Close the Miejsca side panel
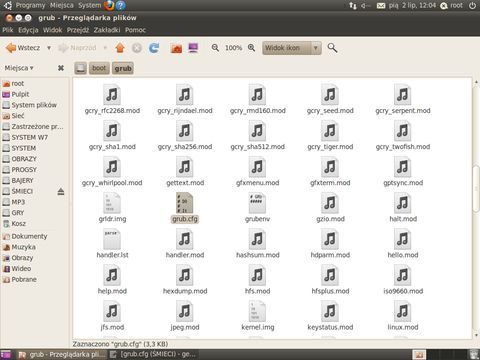Screen dimensions: 480x360 click(61, 68)
